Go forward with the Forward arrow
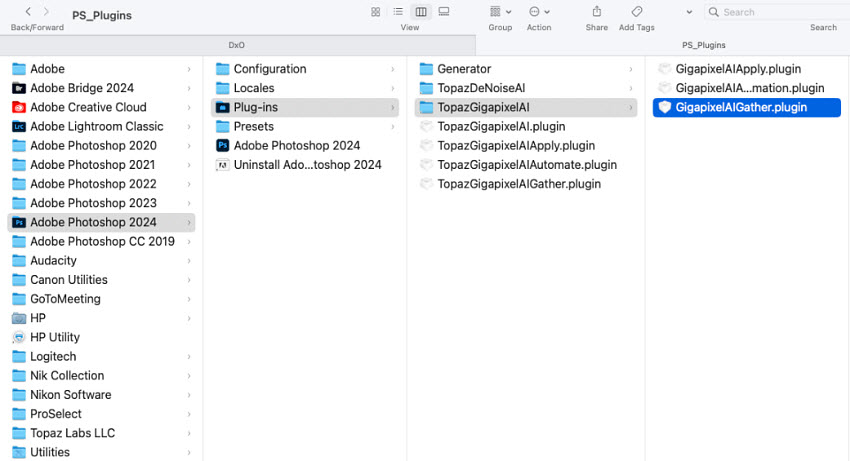The height and width of the screenshot is (461, 850). [46, 12]
